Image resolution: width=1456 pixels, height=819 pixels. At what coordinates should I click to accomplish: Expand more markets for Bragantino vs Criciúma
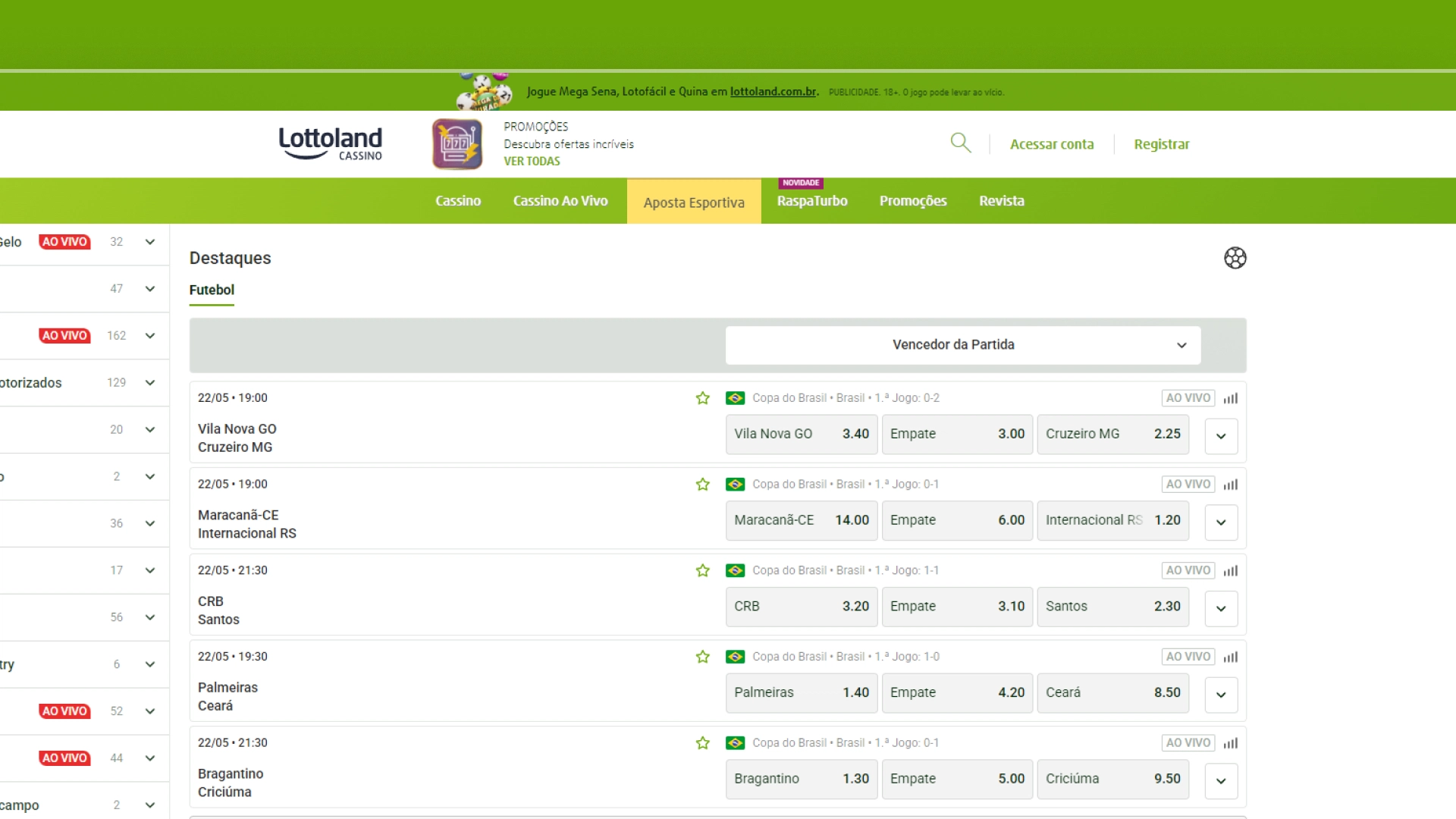(x=1221, y=781)
